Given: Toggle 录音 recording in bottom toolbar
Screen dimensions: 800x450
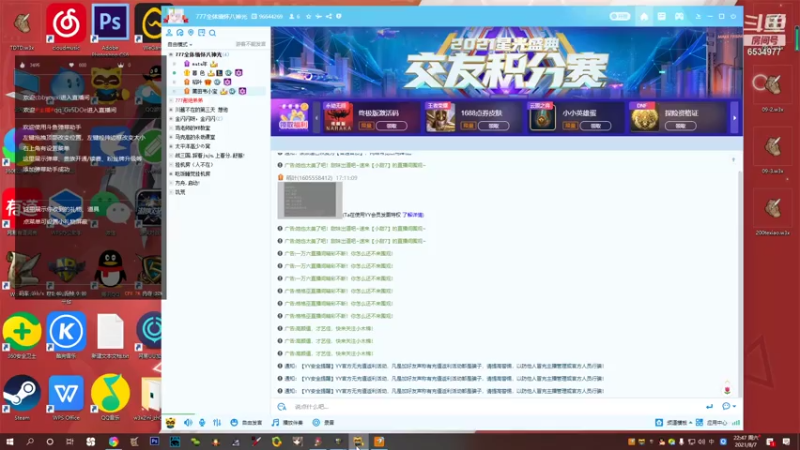Looking at the screenshot, I should tap(323, 422).
